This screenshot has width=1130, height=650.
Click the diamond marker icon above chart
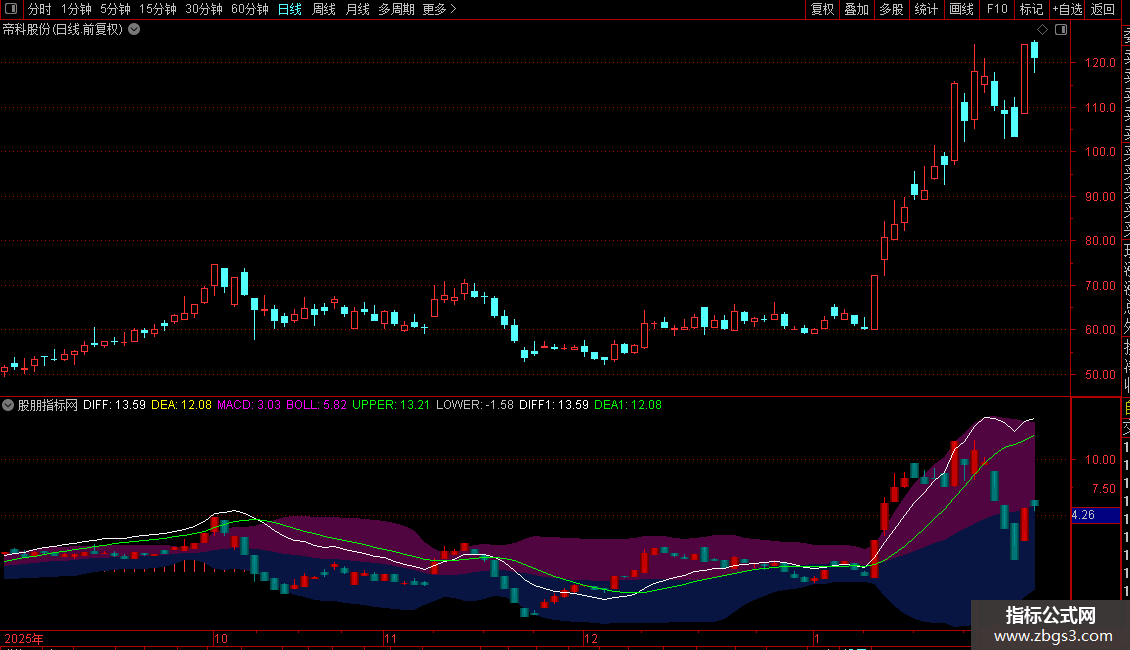[x=1042, y=30]
